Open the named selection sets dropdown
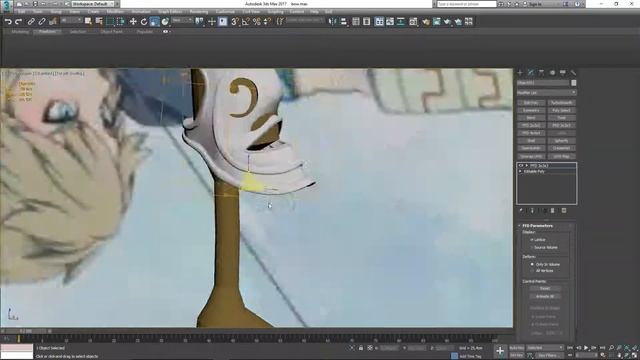 point(304,20)
